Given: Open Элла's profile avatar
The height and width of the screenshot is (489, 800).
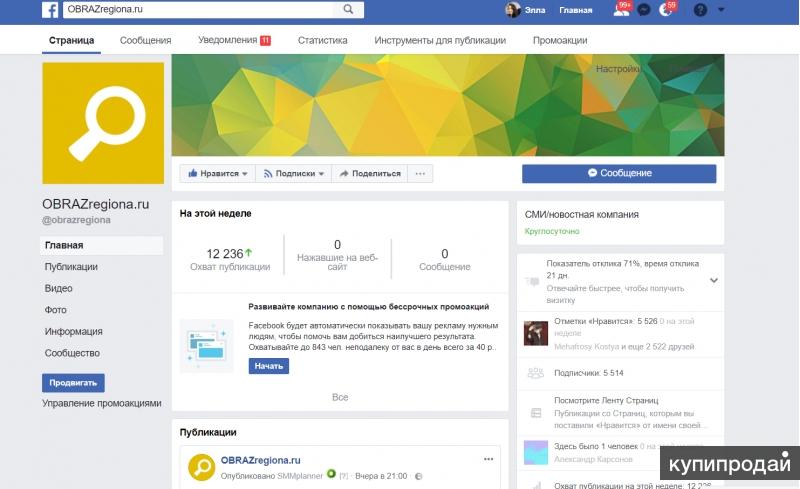Looking at the screenshot, I should point(512,10).
